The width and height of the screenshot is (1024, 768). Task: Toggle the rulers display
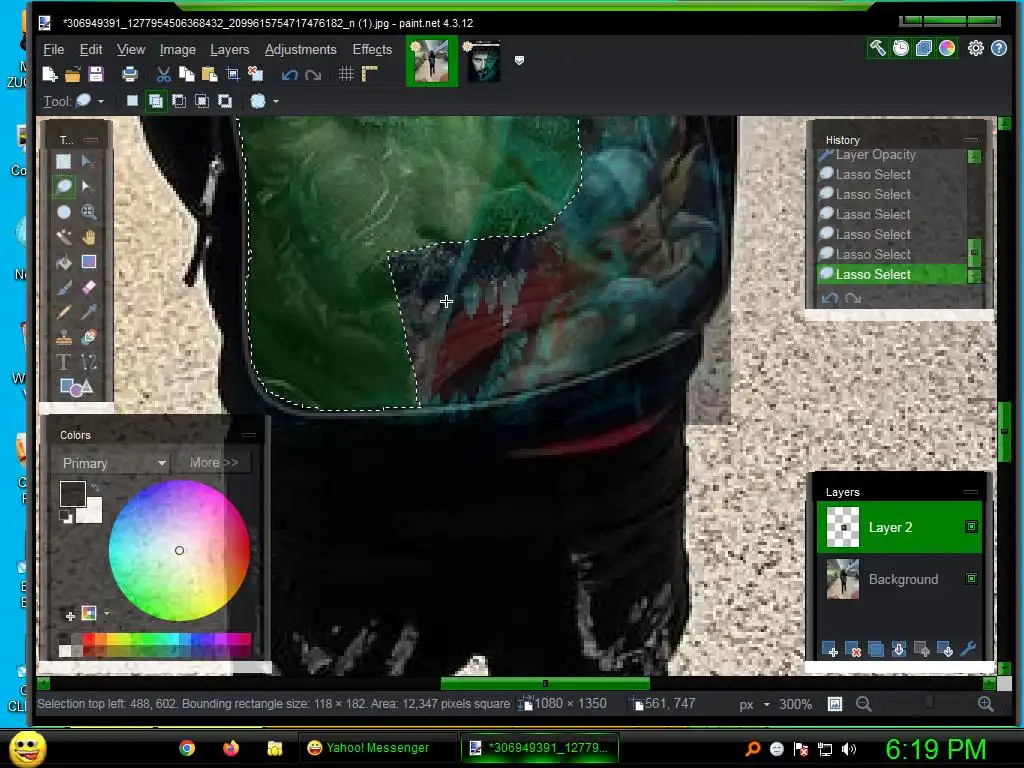coord(370,74)
